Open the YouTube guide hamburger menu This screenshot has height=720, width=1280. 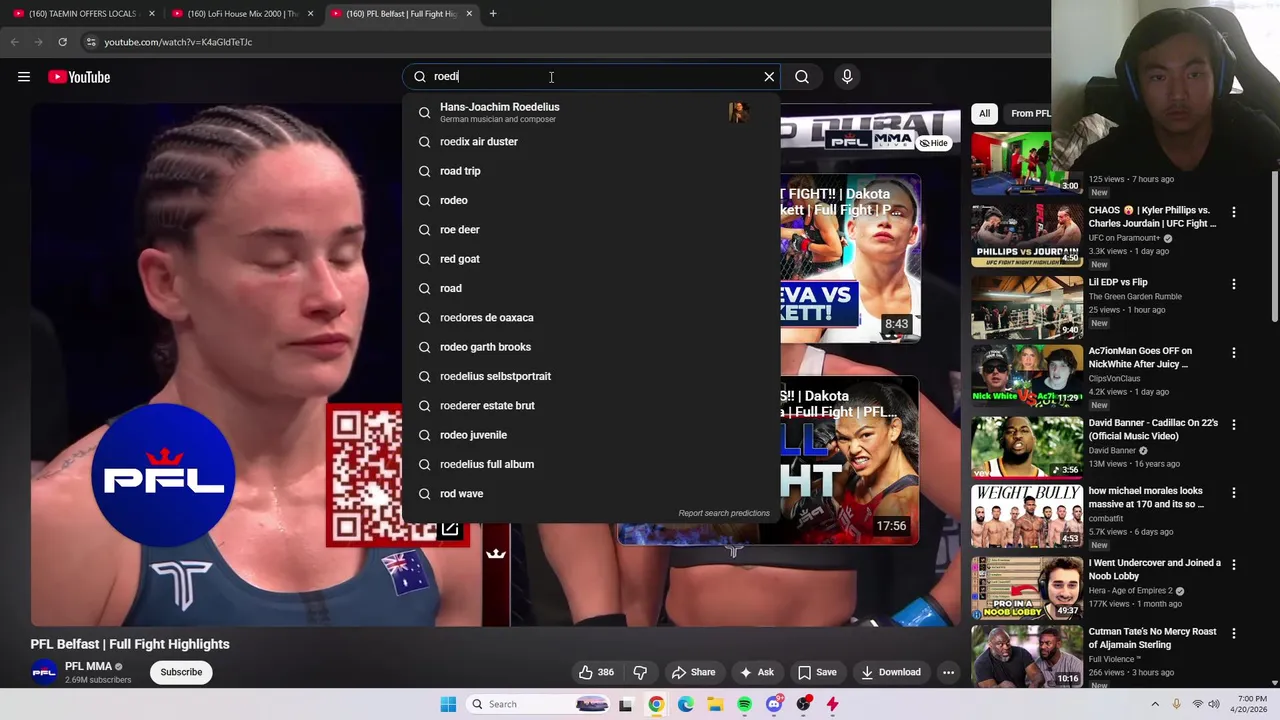[24, 77]
